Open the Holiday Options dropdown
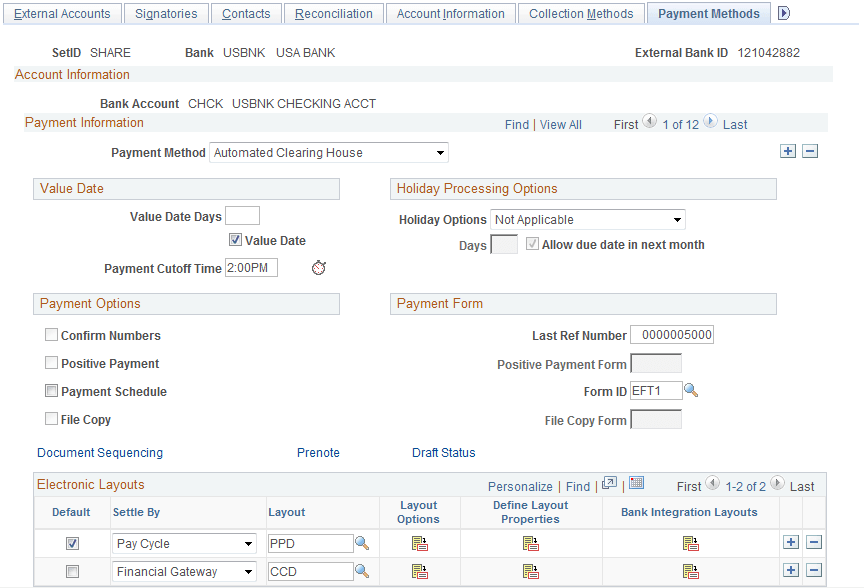The width and height of the screenshot is (864, 588). [677, 219]
